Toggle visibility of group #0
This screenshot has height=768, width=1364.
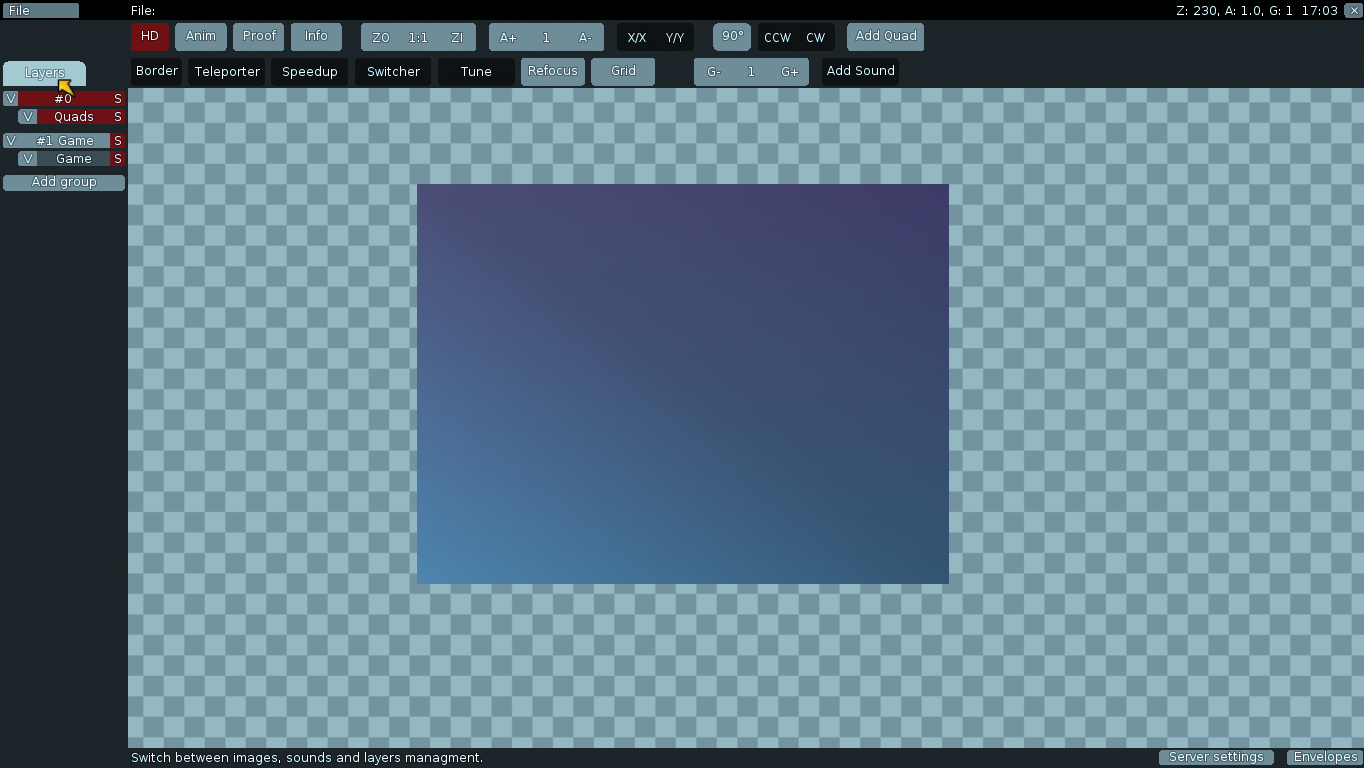11,99
